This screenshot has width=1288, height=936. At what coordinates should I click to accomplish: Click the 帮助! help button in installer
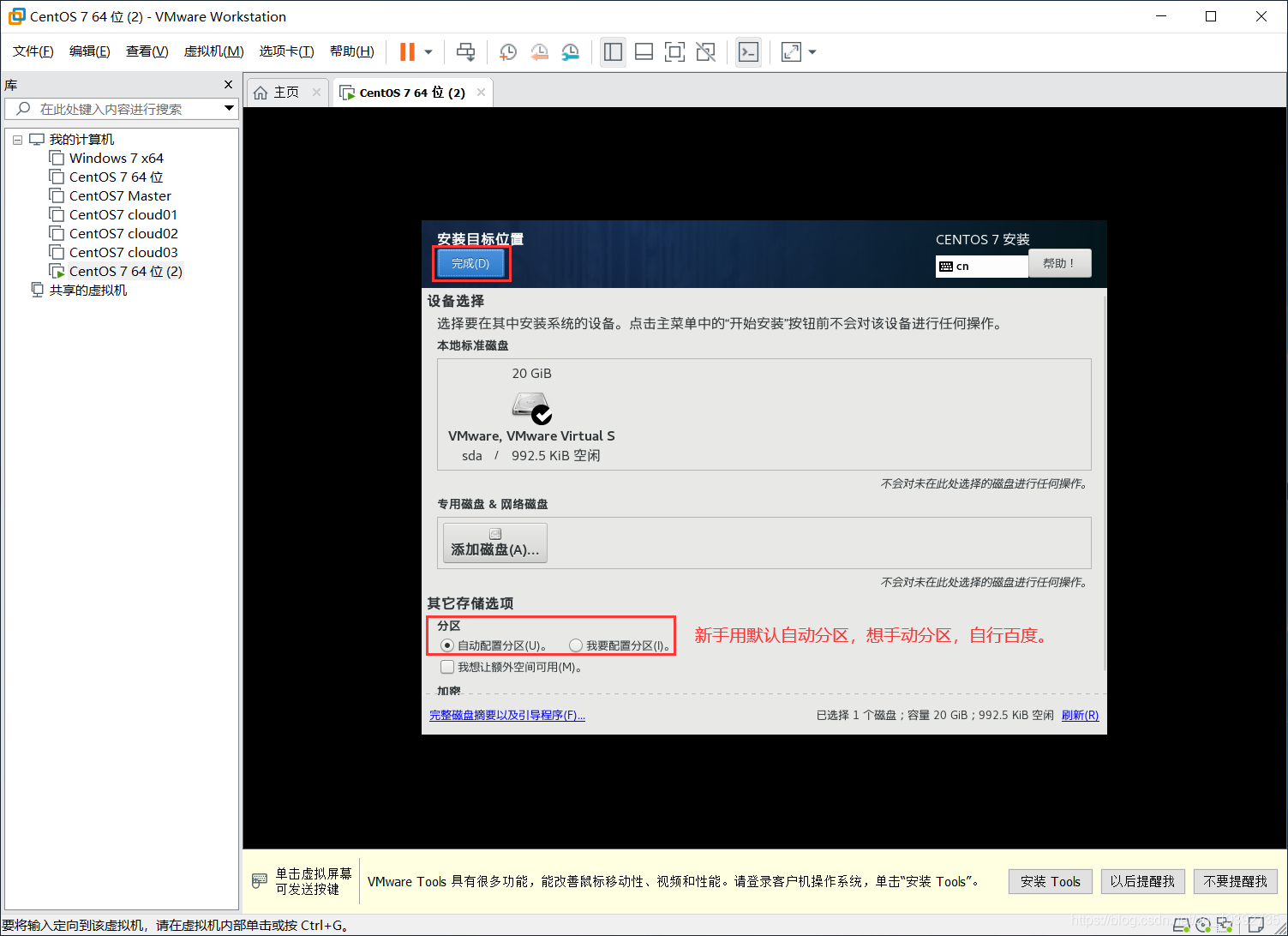(1059, 263)
